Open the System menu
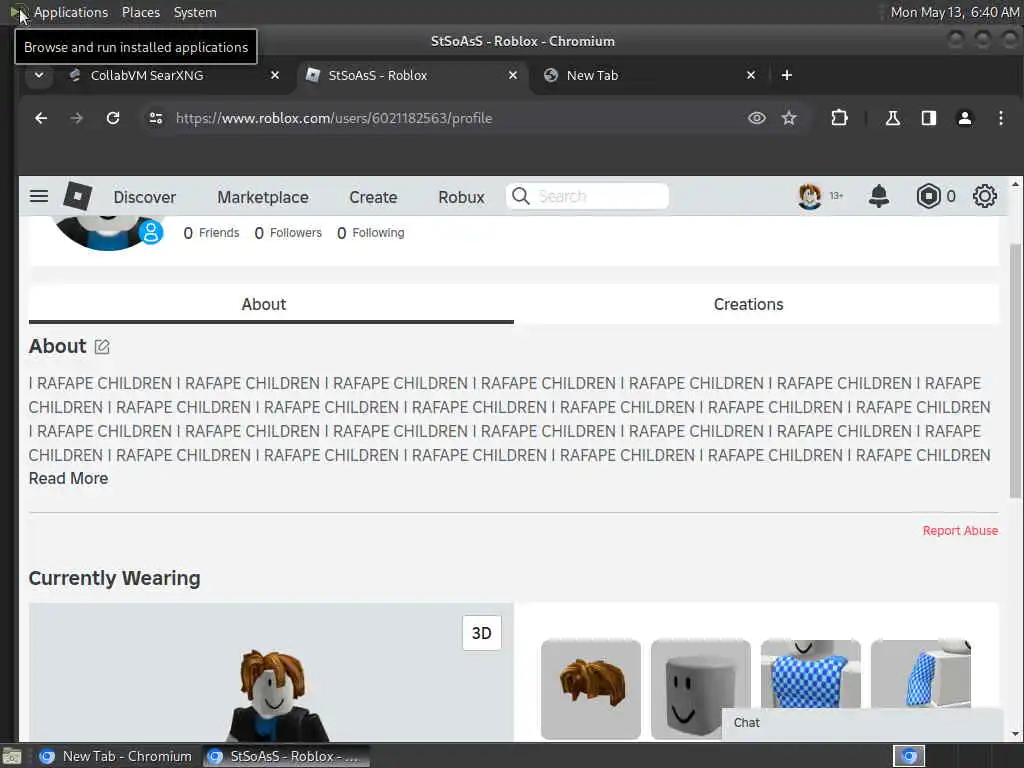The height and width of the screenshot is (768, 1024). 195,12
